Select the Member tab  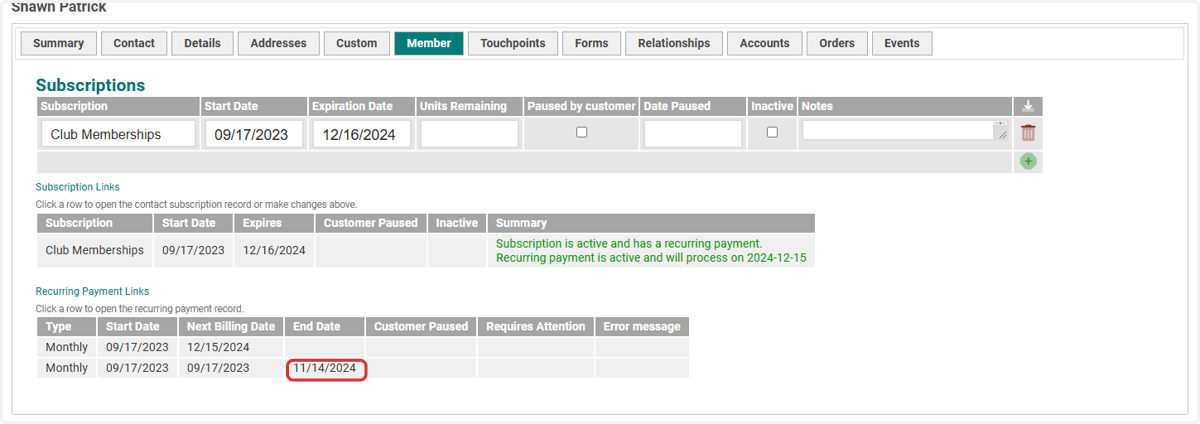click(428, 43)
